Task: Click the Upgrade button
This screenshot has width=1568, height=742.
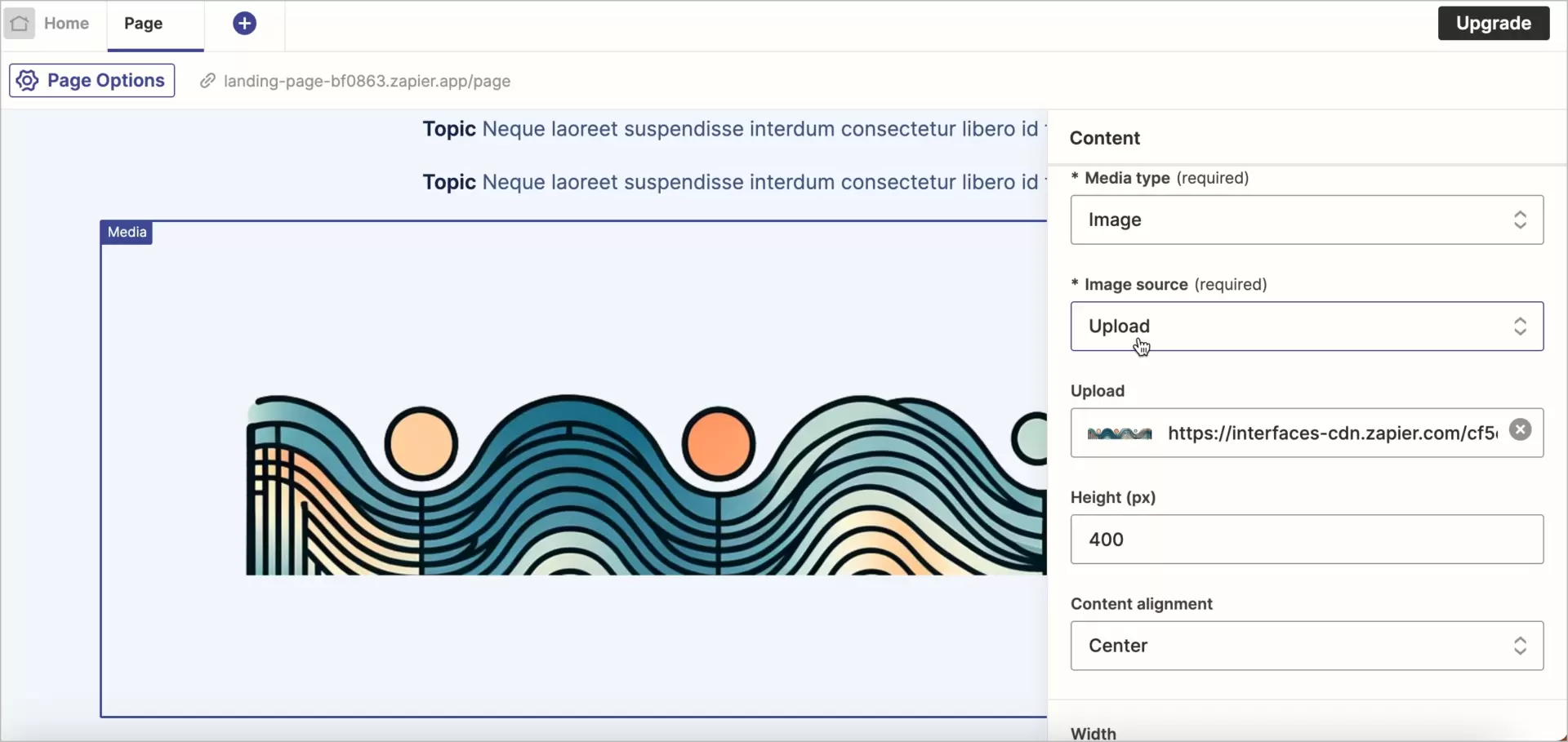Action: point(1493,23)
